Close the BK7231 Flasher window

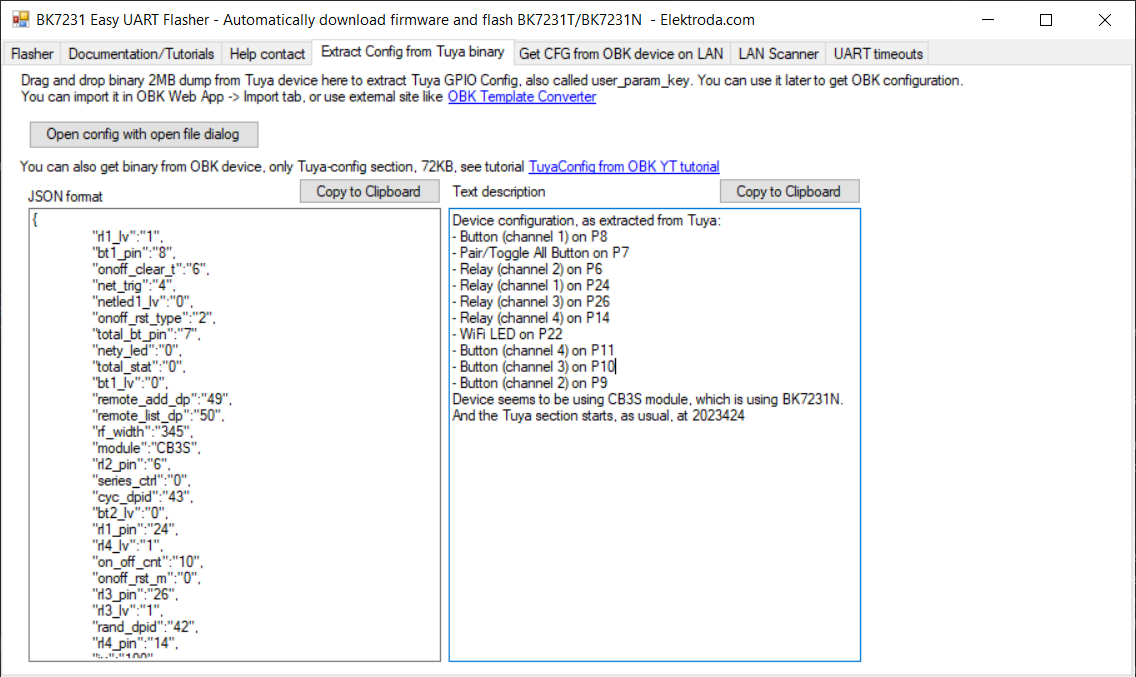pyautogui.click(x=1105, y=20)
